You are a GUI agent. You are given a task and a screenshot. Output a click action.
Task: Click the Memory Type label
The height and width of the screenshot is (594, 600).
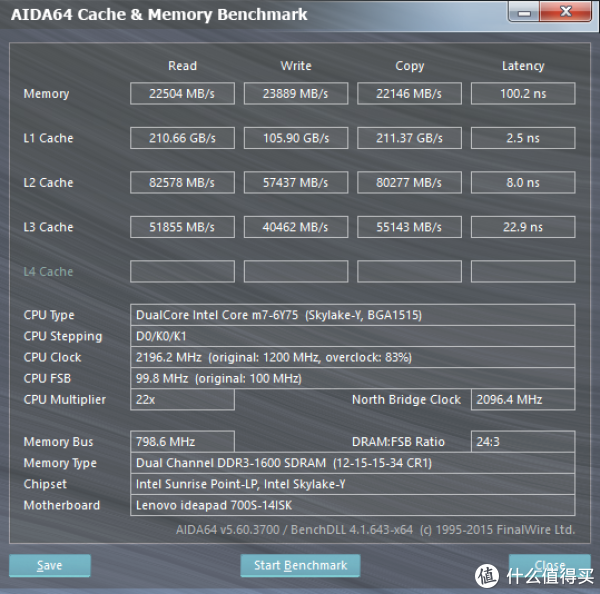point(60,463)
